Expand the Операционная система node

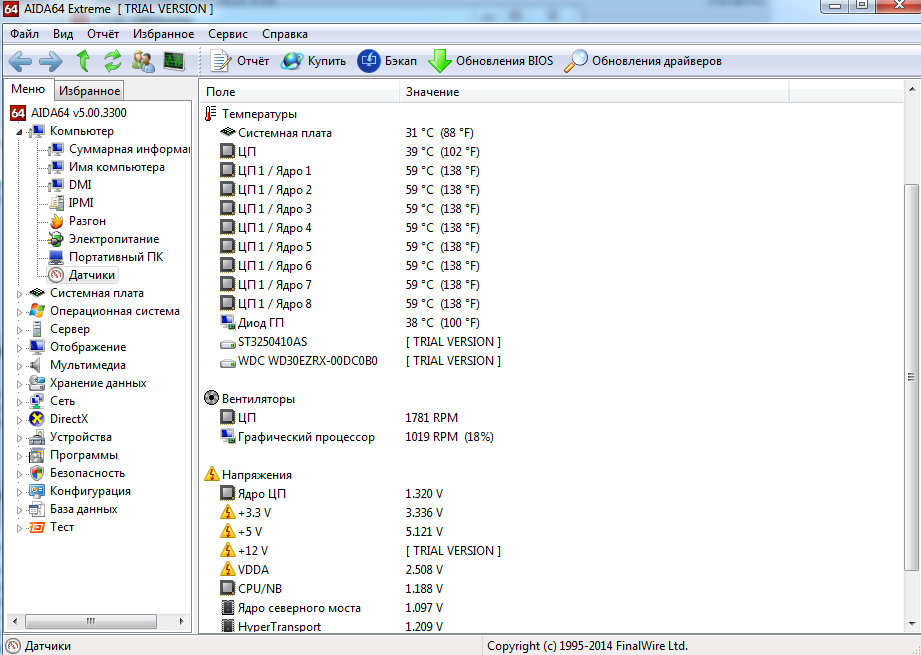coord(19,312)
